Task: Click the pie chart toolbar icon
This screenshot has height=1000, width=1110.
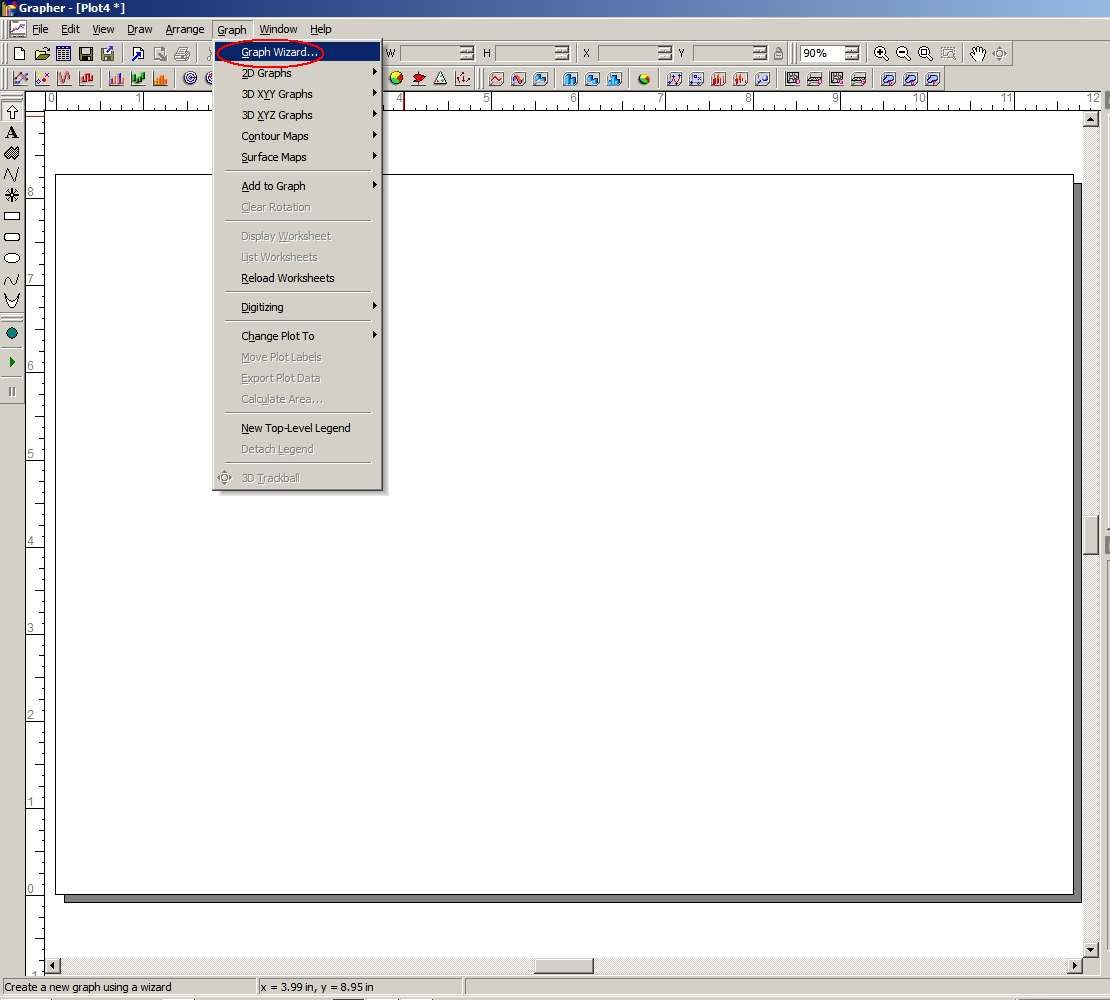Action: (396, 79)
